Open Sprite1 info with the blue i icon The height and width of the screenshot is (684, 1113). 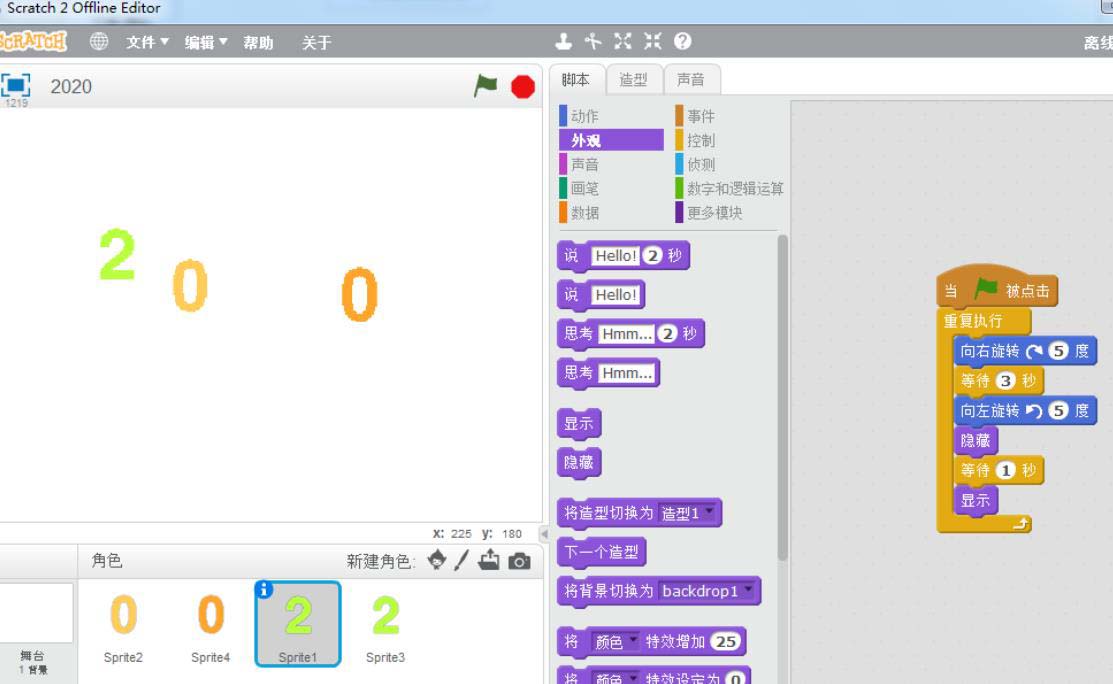tap(264, 589)
